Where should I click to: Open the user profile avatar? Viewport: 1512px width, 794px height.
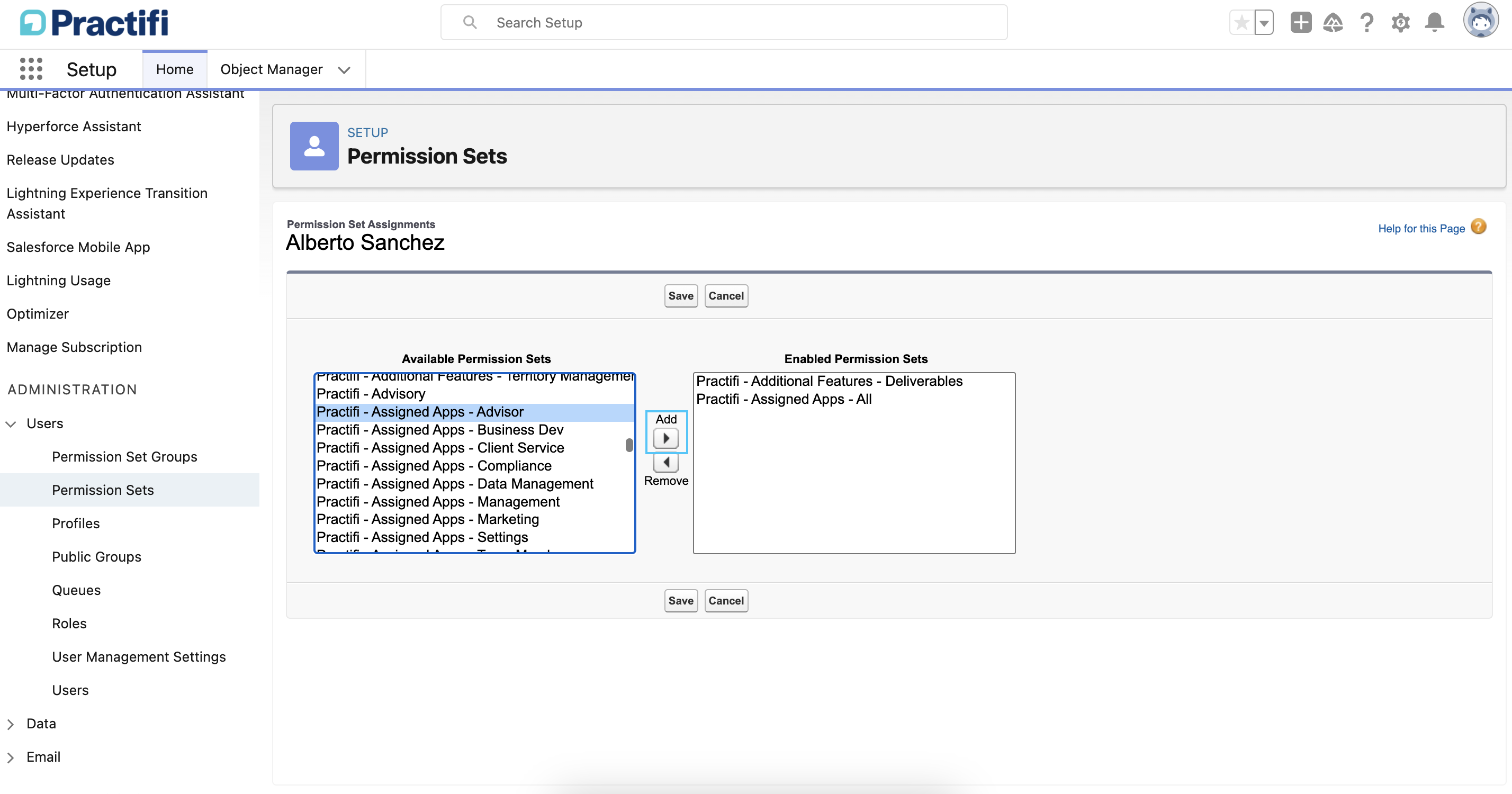tap(1480, 21)
